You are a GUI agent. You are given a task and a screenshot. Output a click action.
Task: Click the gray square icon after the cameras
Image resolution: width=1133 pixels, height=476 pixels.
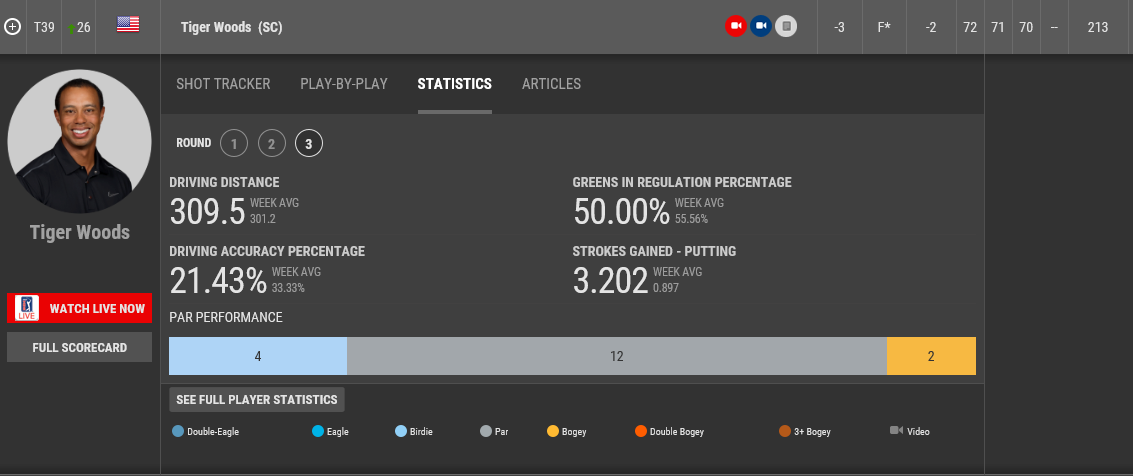tap(786, 27)
